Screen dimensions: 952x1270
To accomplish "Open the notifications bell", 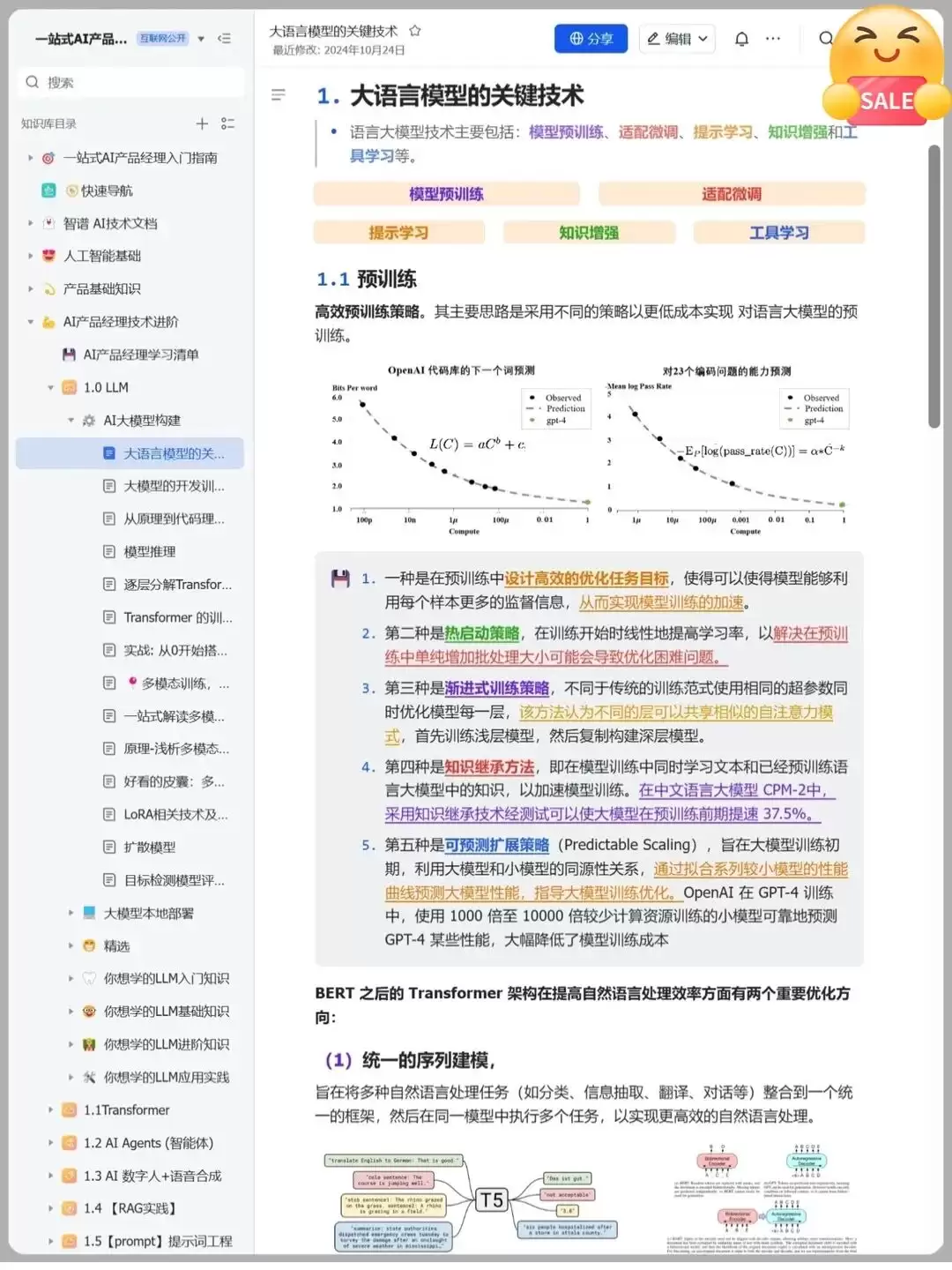I will pyautogui.click(x=741, y=39).
